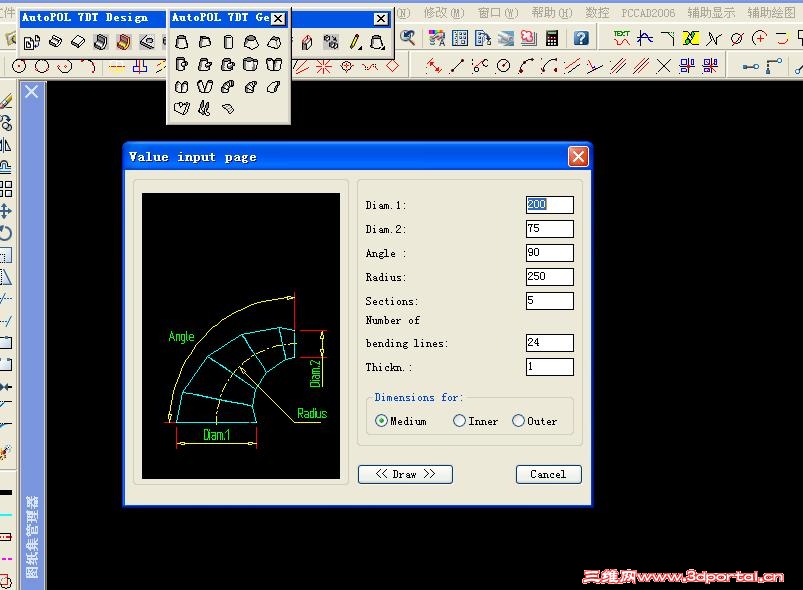This screenshot has height=590, width=803.
Task: Click the black X cross lines icon
Action: click(x=663, y=66)
